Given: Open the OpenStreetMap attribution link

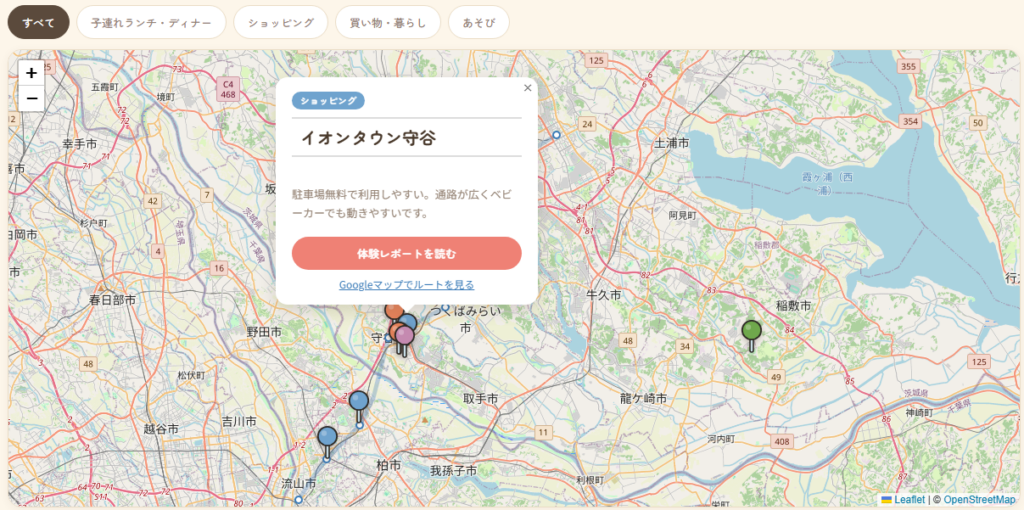Looking at the screenshot, I should click(979, 500).
